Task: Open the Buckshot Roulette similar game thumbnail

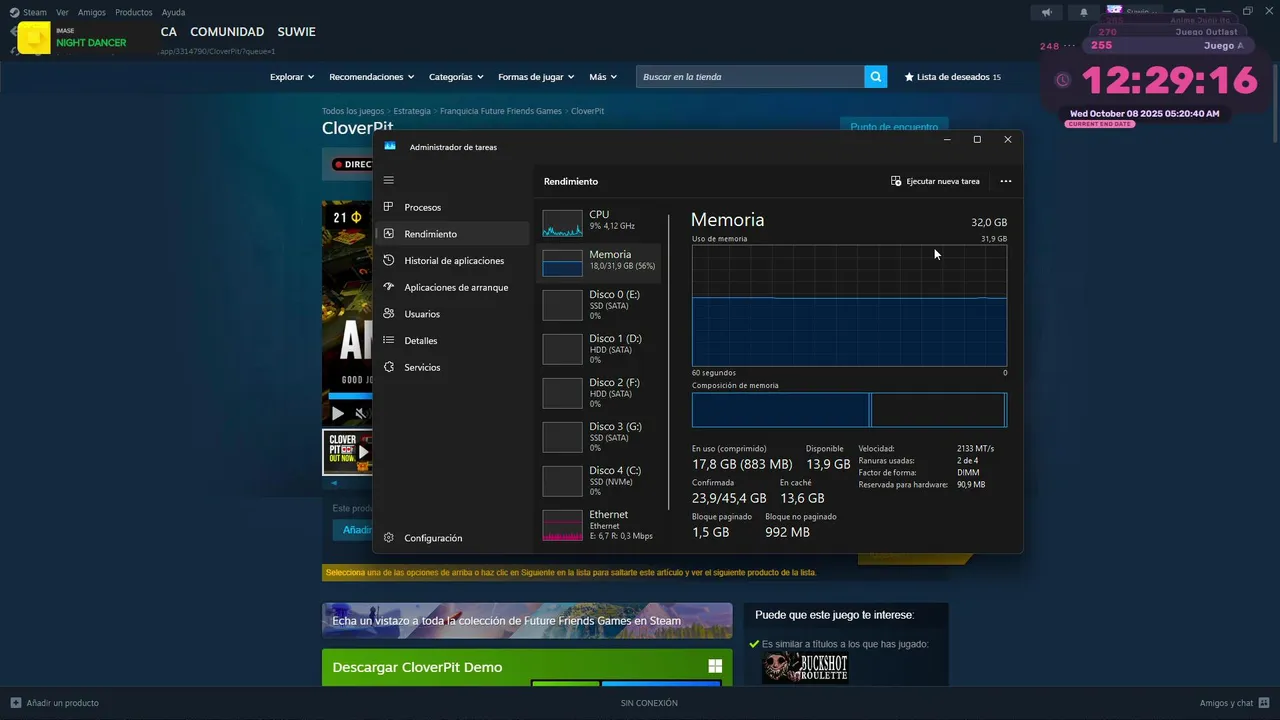Action: [805, 667]
